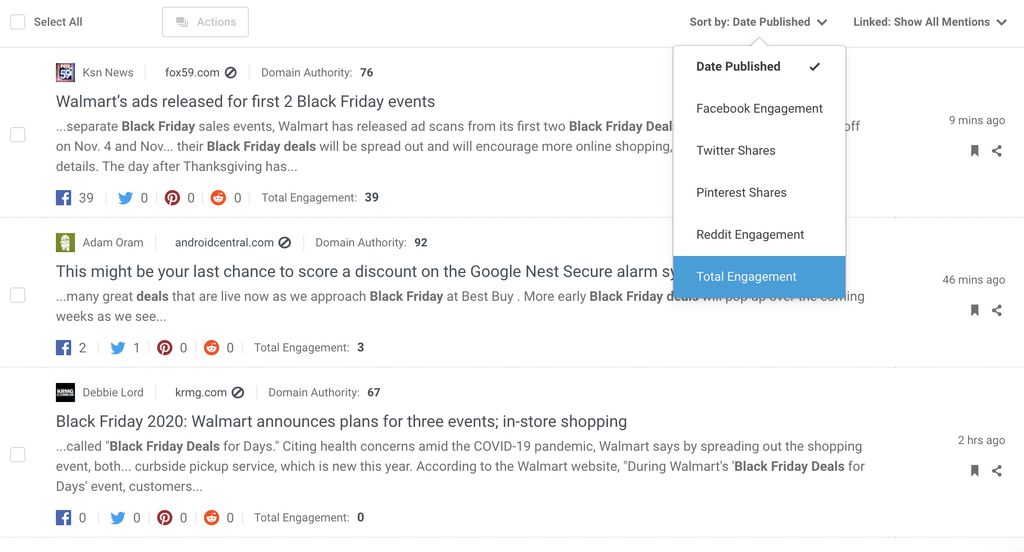Screen dimensions: 1024x552
Task: Share the Black Friday 2020 article
Action: tap(997, 471)
